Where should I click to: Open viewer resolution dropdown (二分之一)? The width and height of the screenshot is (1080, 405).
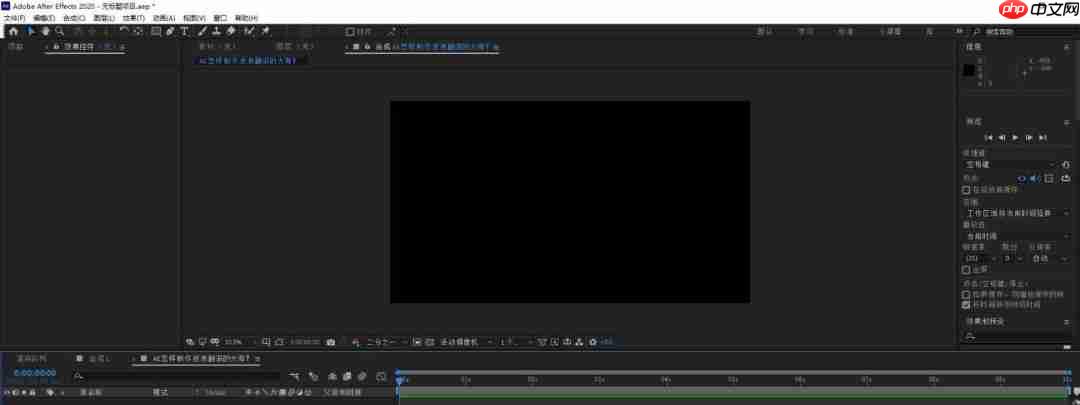[x=386, y=342]
